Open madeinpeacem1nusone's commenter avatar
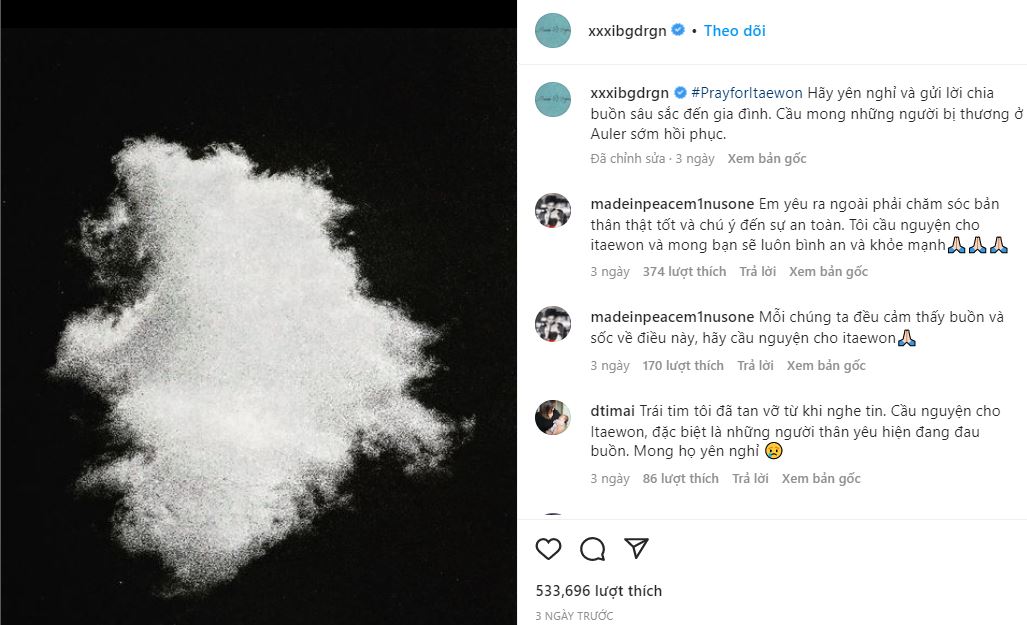The width and height of the screenshot is (1027, 625). tap(551, 207)
